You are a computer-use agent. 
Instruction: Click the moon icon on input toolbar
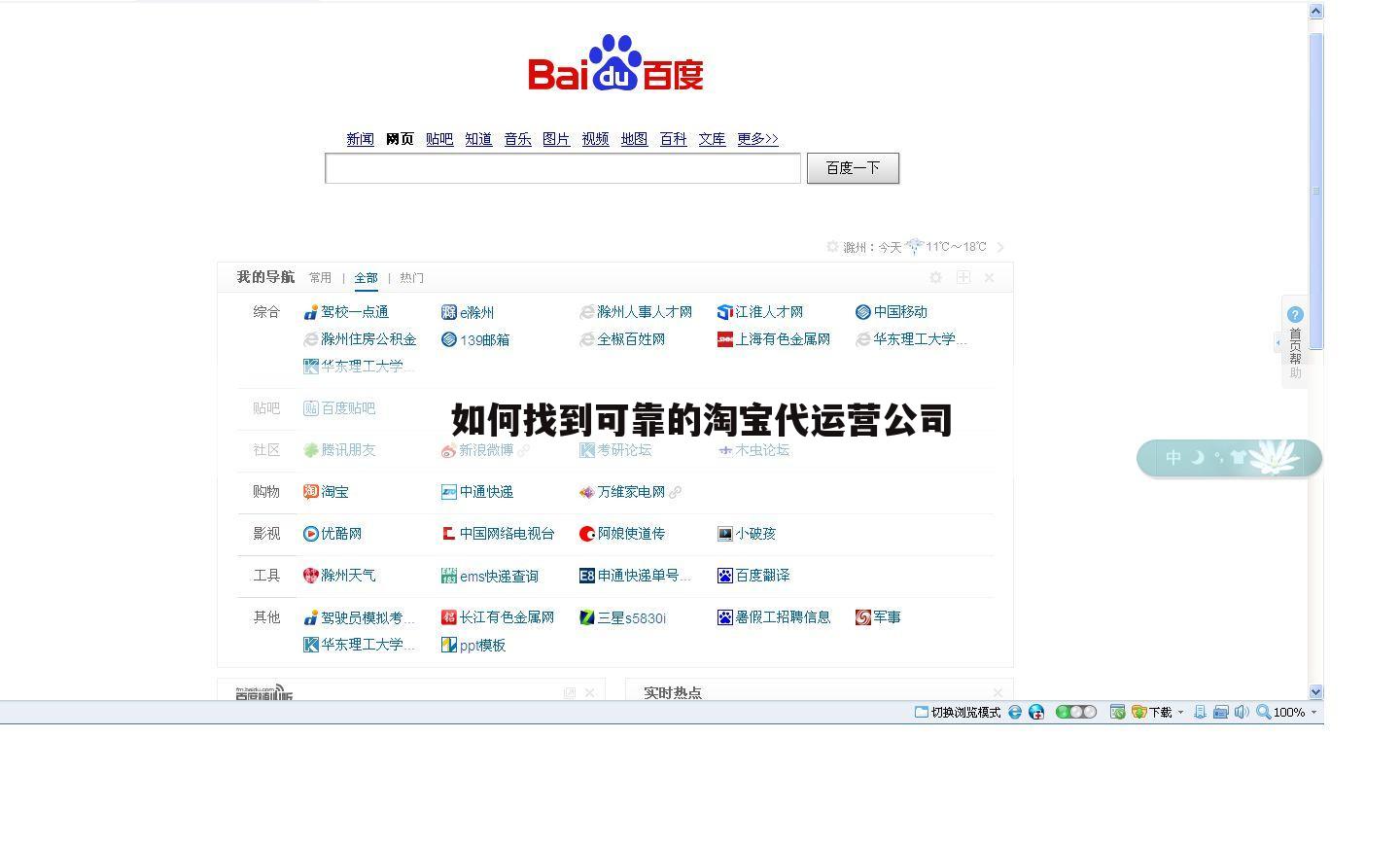click(x=1198, y=457)
